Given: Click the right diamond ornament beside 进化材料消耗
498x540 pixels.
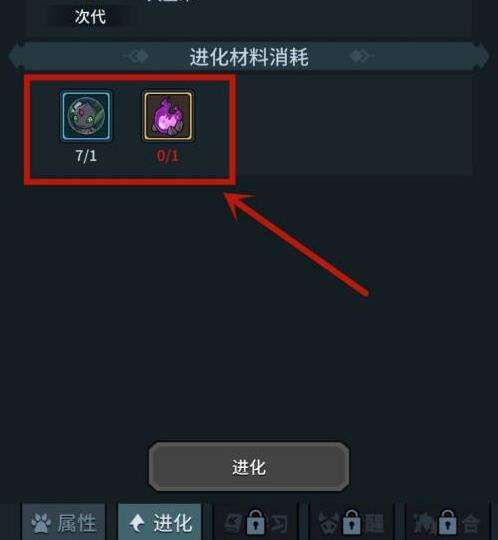Looking at the screenshot, I should [361, 56].
